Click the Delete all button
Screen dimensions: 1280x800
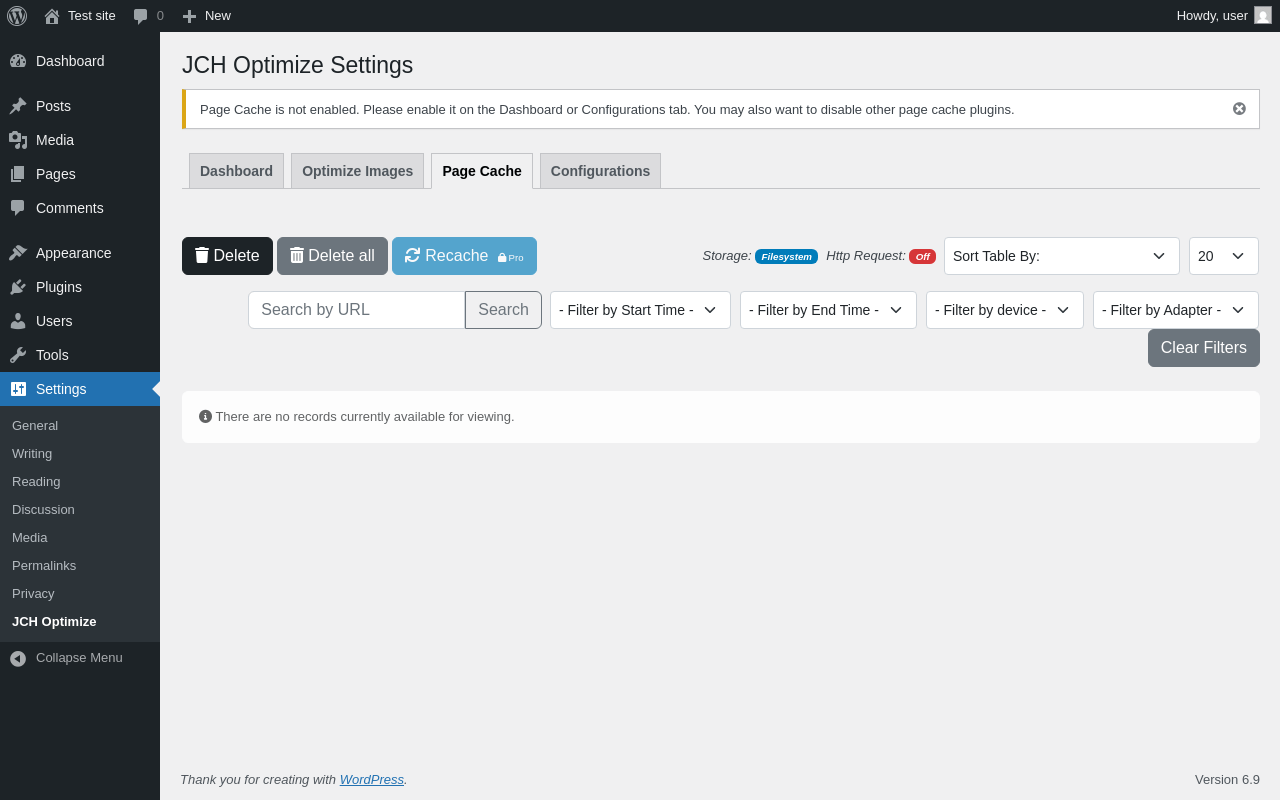point(332,256)
